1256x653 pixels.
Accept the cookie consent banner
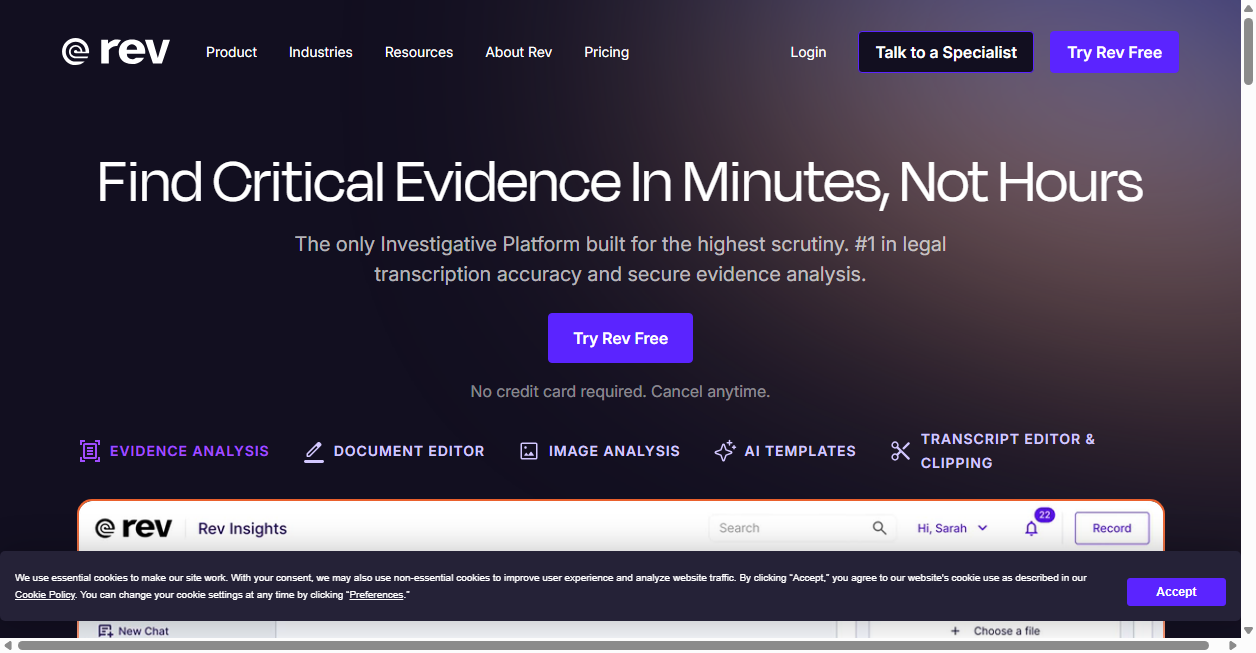point(1176,592)
